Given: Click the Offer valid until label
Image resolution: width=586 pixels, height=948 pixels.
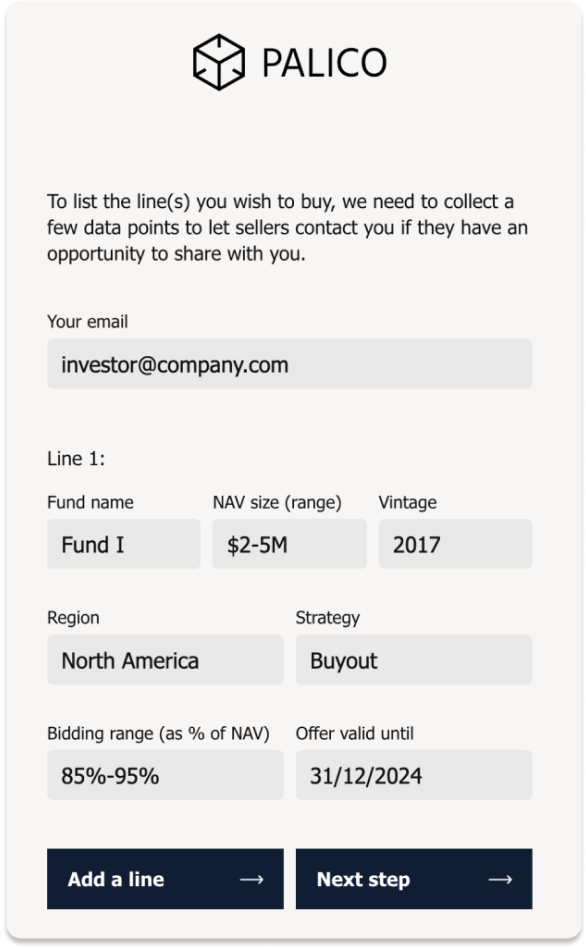Looking at the screenshot, I should click(x=355, y=733).
